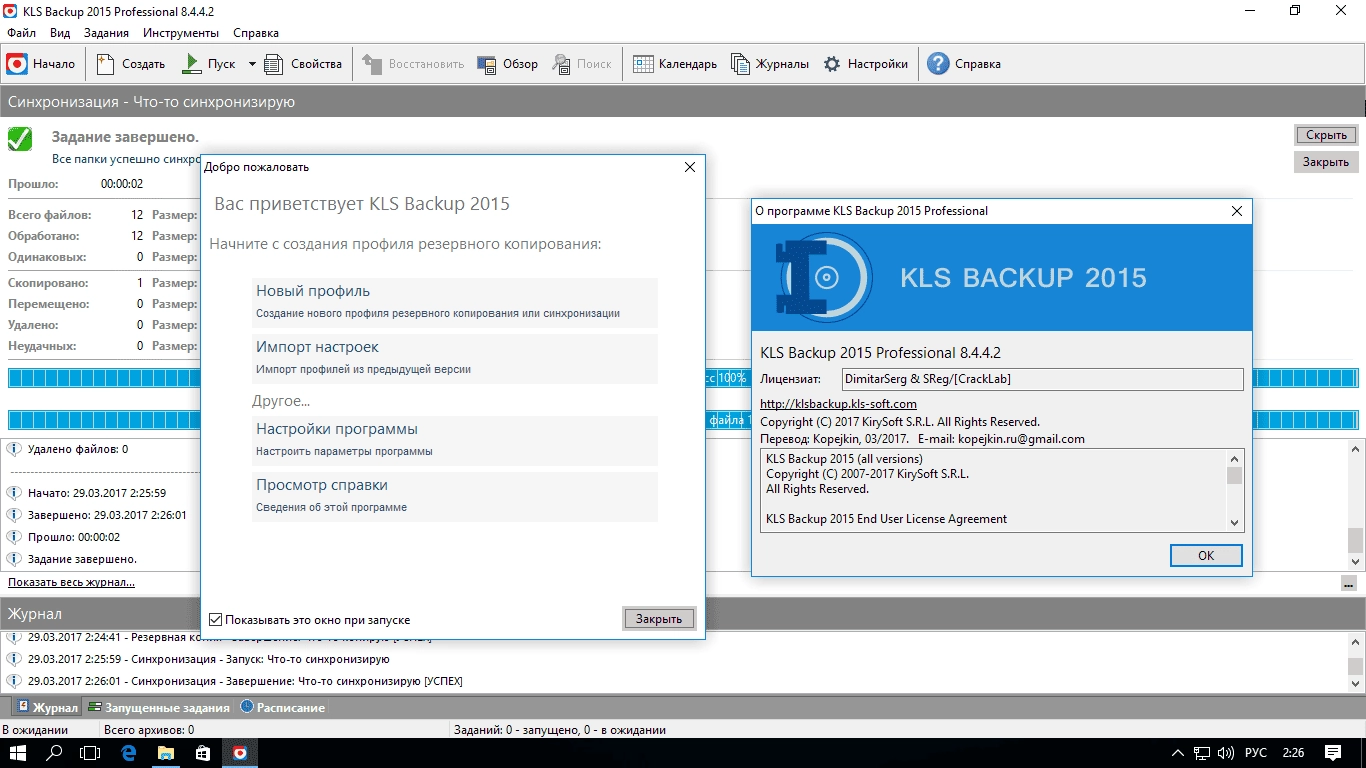This screenshot has height=768, width=1366.
Task: Click Закрыть button under Скрыть
Action: point(1326,162)
